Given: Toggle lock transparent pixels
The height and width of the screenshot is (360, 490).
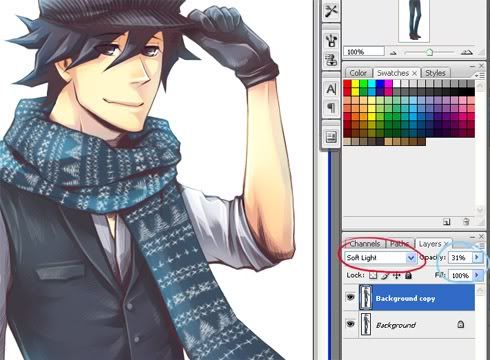Looking at the screenshot, I should [373, 275].
